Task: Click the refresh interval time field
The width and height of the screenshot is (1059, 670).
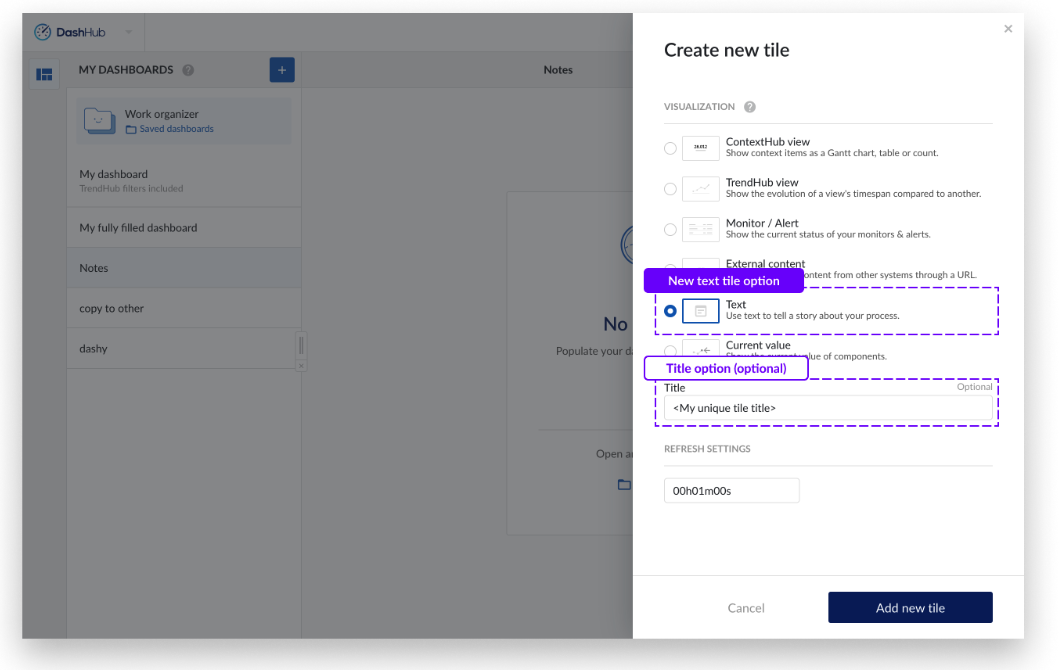Action: click(x=731, y=491)
